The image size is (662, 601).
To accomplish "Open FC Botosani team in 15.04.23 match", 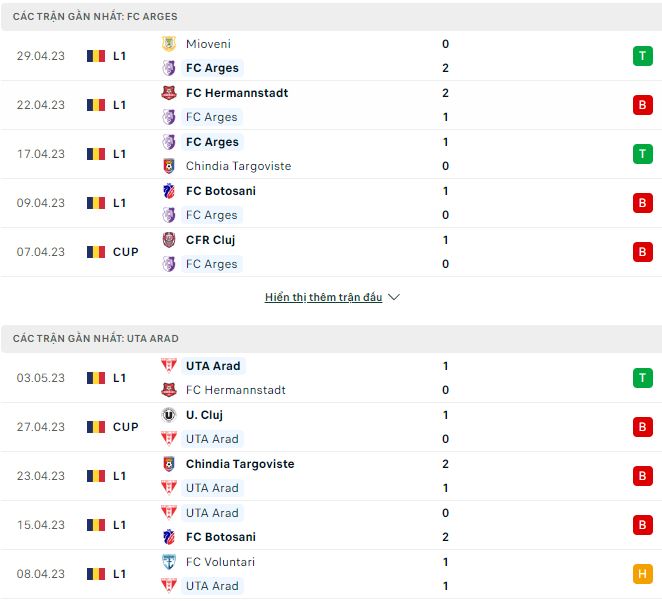I will coord(221,537).
